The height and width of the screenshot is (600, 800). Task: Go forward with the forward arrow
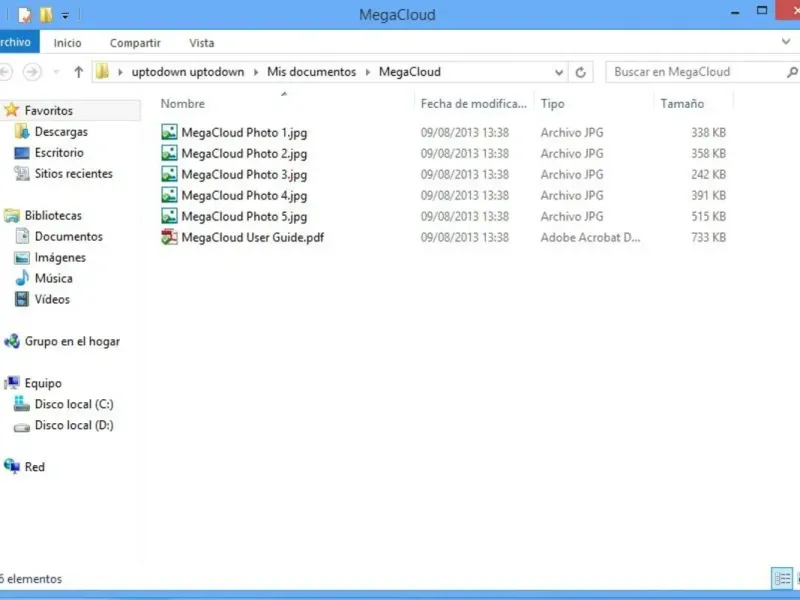(32, 72)
